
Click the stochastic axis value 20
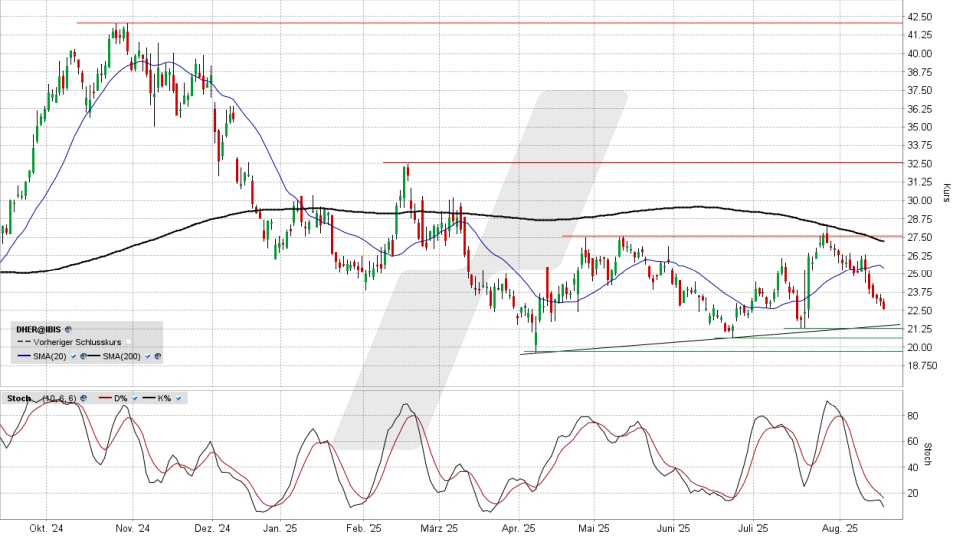(x=913, y=493)
